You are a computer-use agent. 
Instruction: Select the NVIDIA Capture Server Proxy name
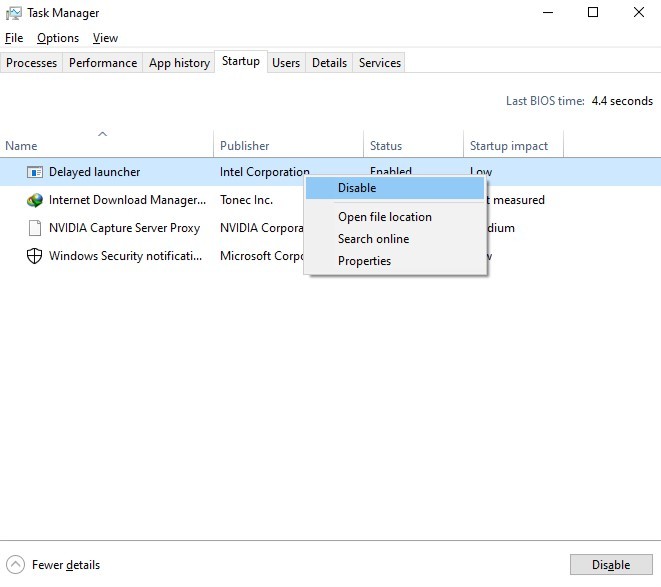click(x=124, y=228)
